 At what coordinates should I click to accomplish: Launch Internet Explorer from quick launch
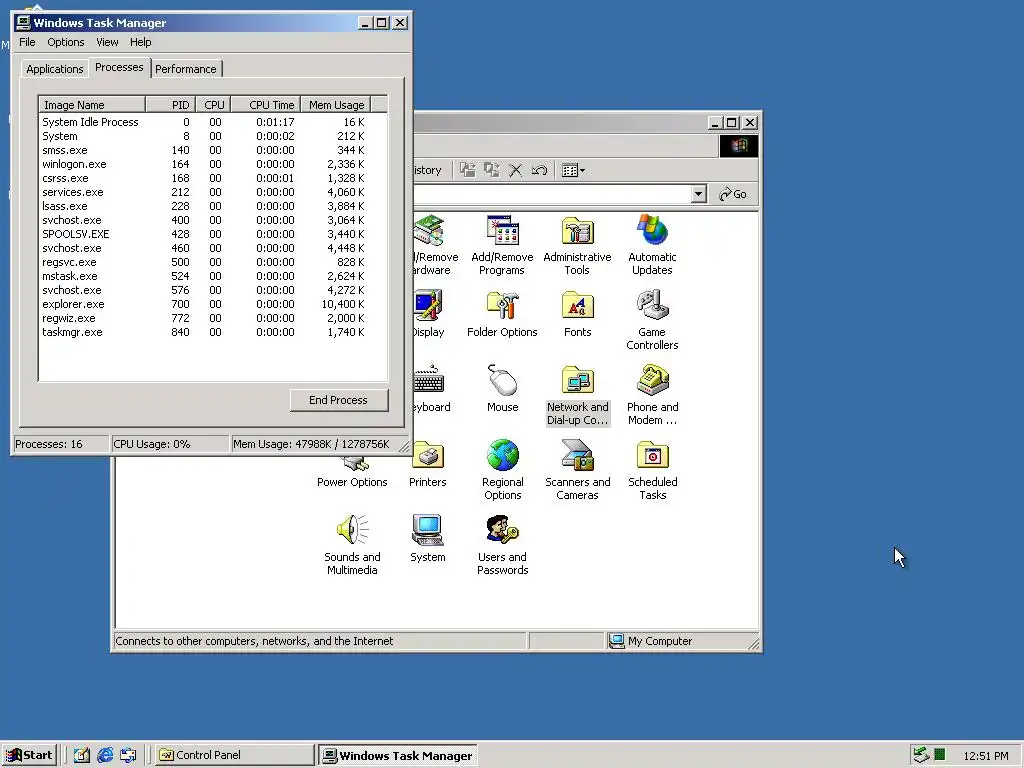coord(104,755)
